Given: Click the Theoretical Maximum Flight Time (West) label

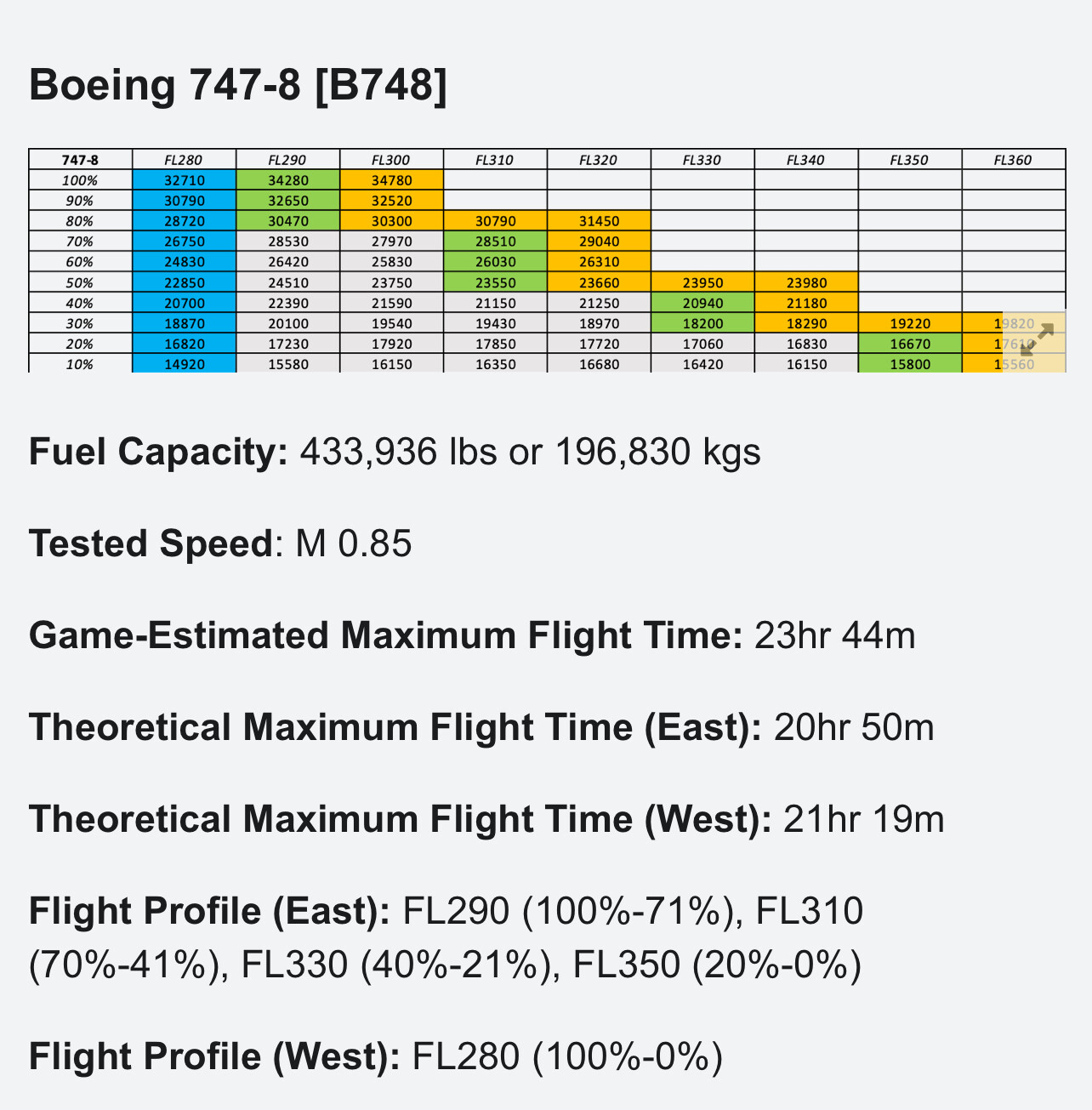Looking at the screenshot, I should (x=401, y=819).
